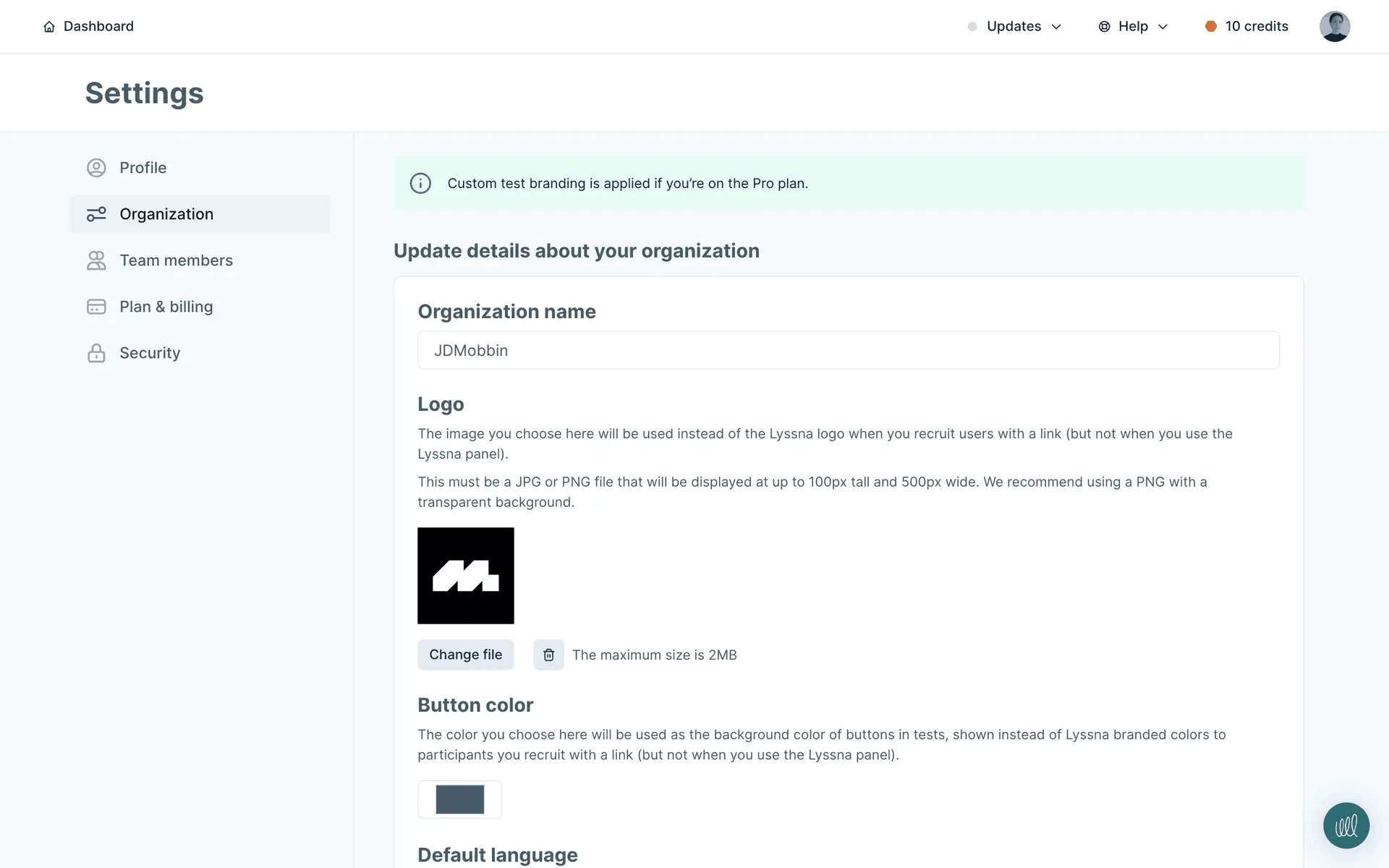Screen dimensions: 1389x868
Task: Expand the Help dropdown chevron
Action: (x=1163, y=27)
